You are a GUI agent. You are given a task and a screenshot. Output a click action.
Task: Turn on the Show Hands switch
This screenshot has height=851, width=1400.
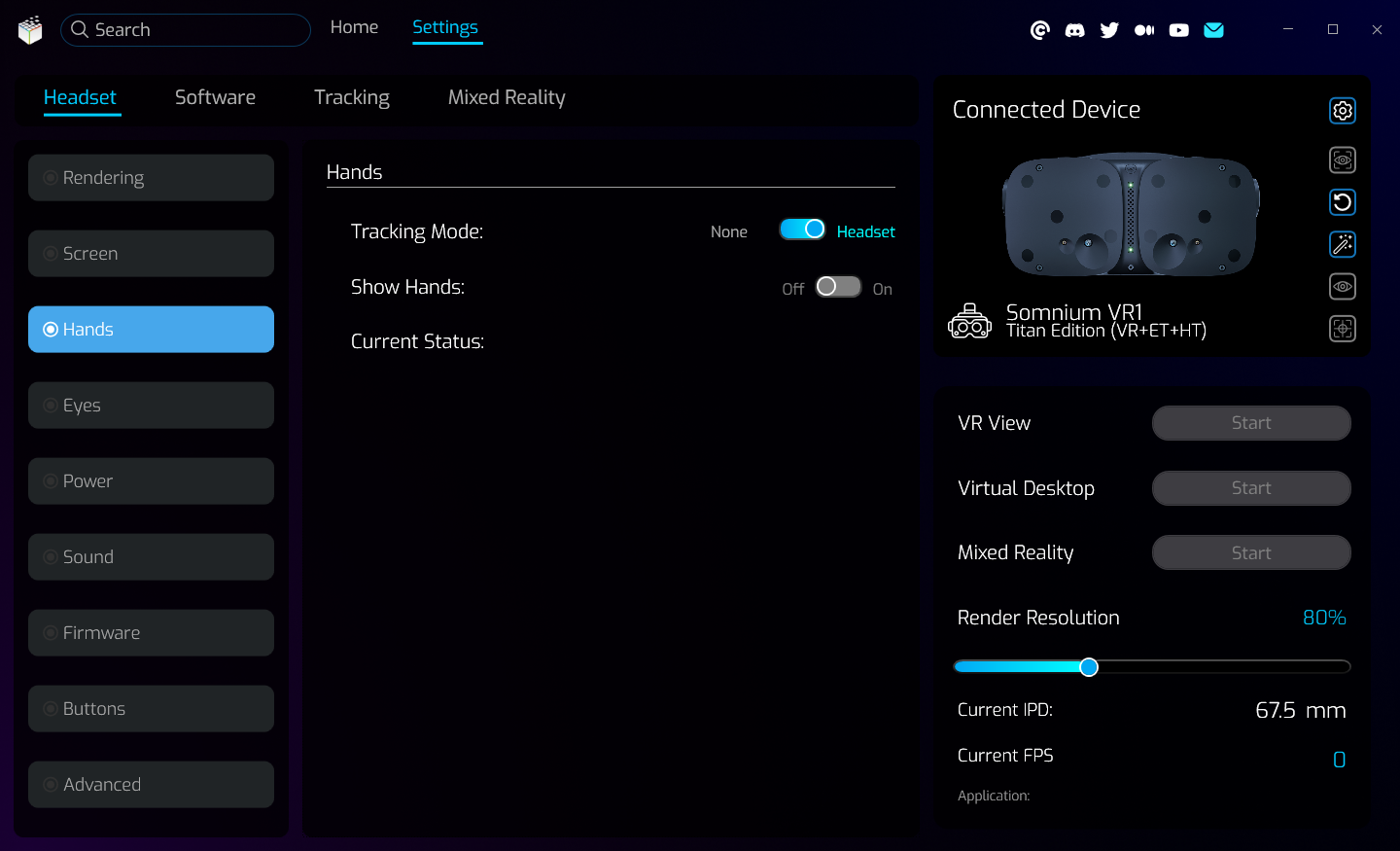[837, 287]
